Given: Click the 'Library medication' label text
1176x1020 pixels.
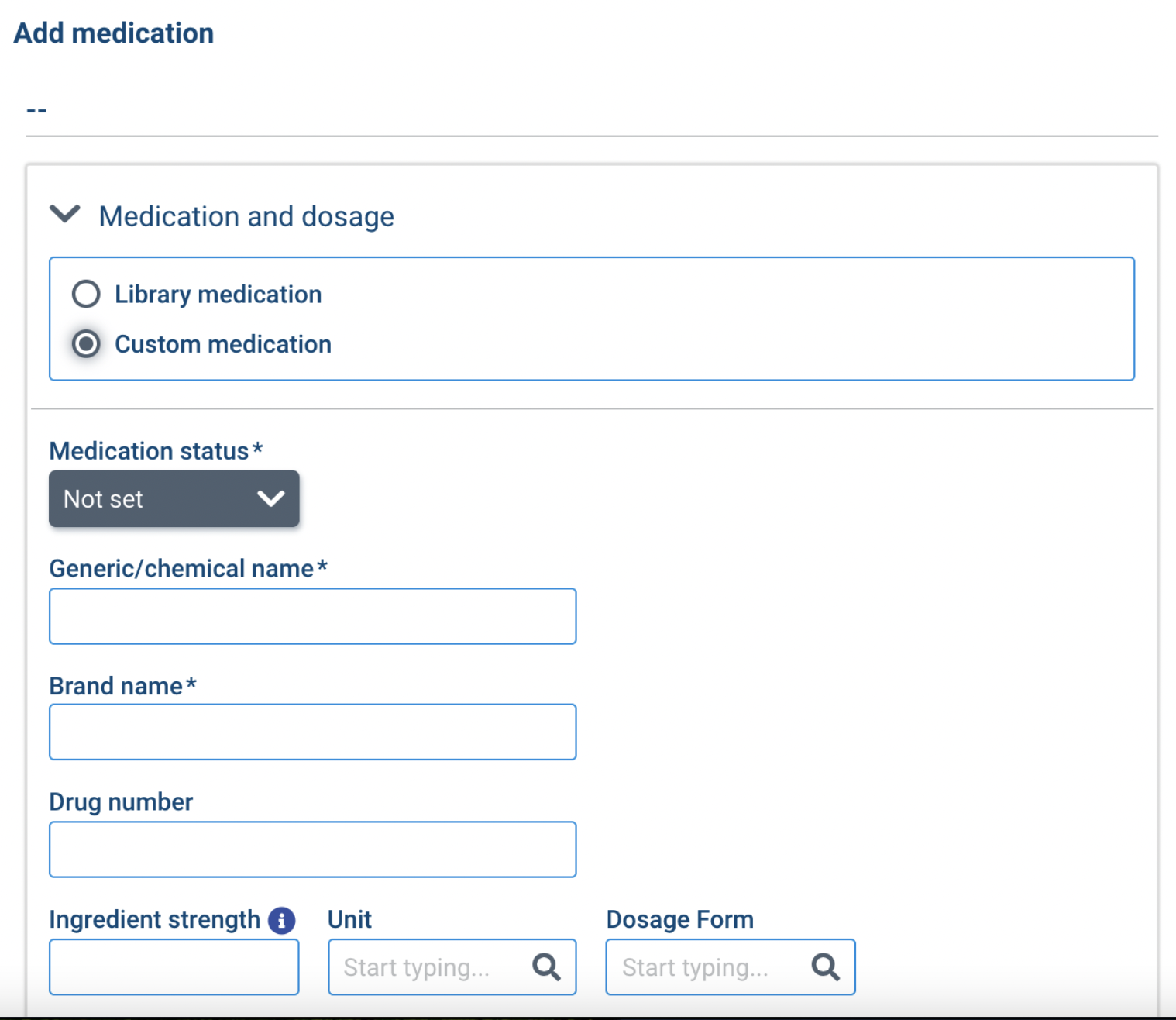Looking at the screenshot, I should point(218,295).
